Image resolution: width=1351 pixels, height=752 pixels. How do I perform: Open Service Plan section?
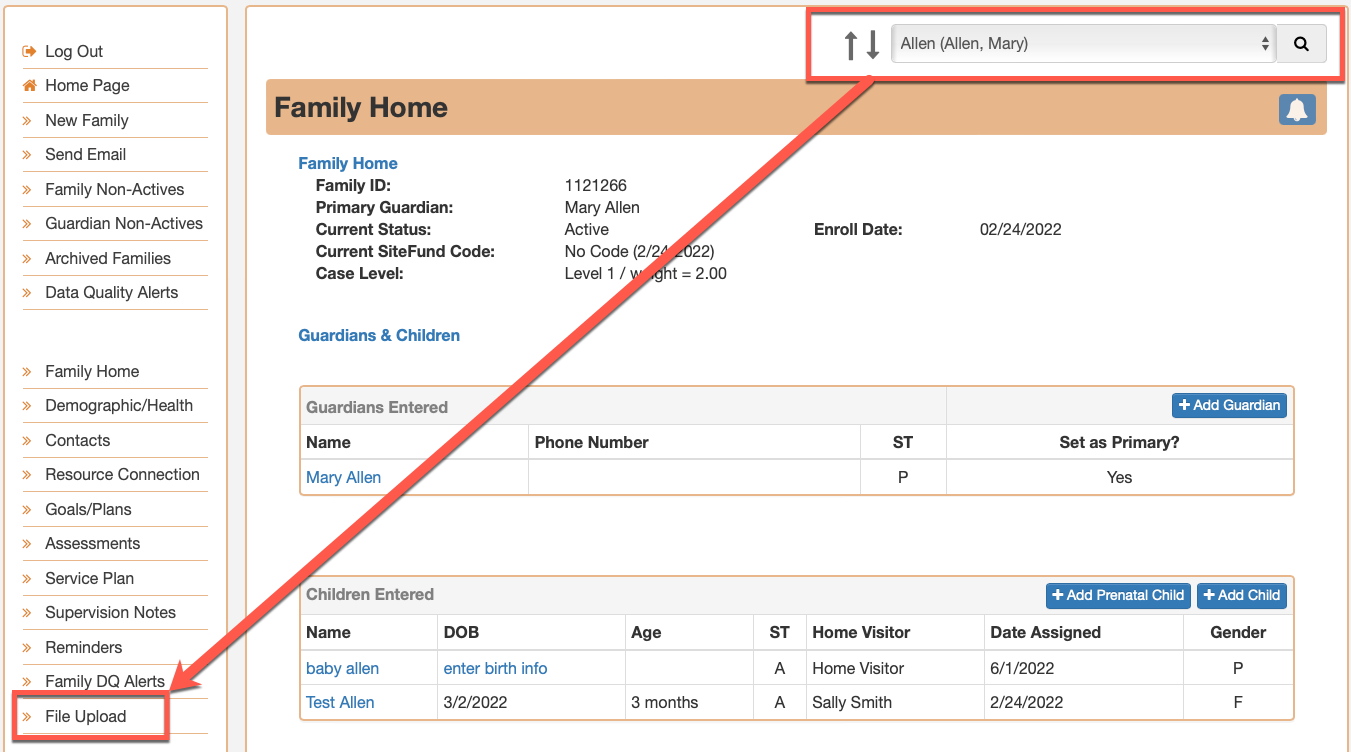(89, 578)
